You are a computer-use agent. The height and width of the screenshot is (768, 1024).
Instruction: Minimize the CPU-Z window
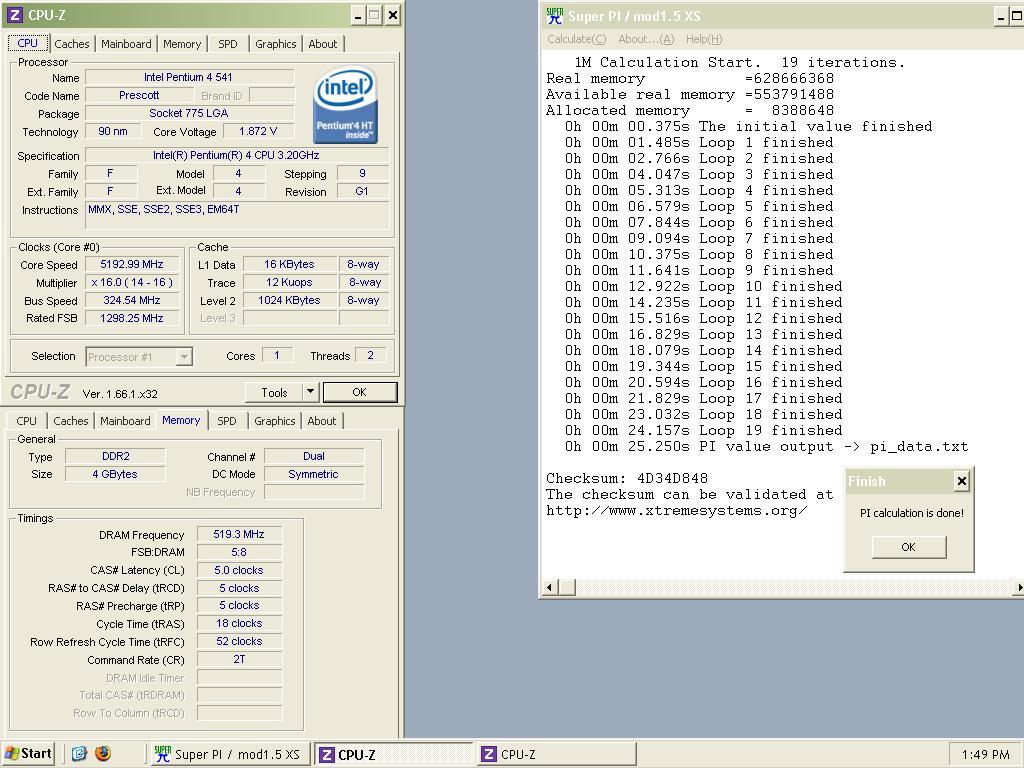357,16
